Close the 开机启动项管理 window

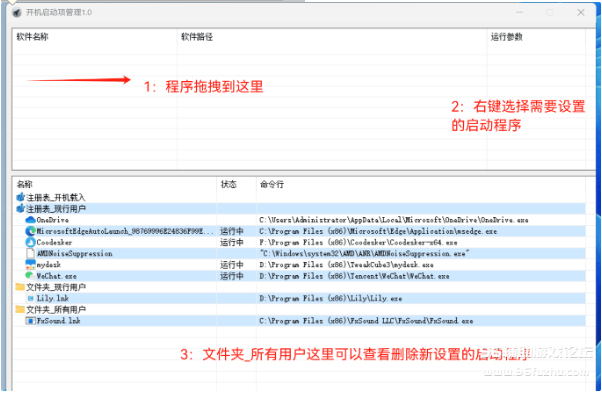[x=581, y=13]
